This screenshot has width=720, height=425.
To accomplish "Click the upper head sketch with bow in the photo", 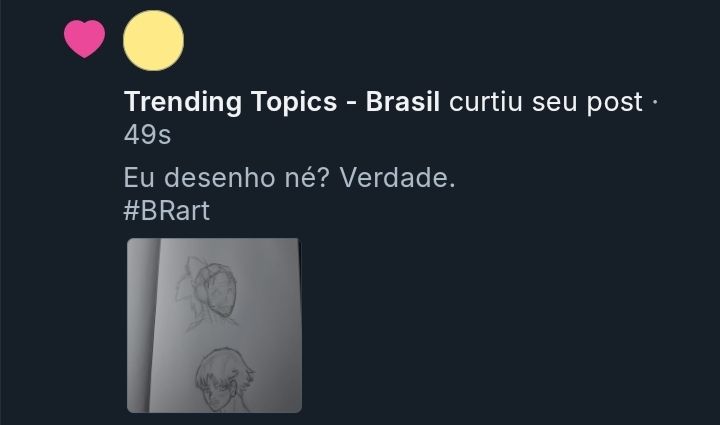I will [208, 292].
